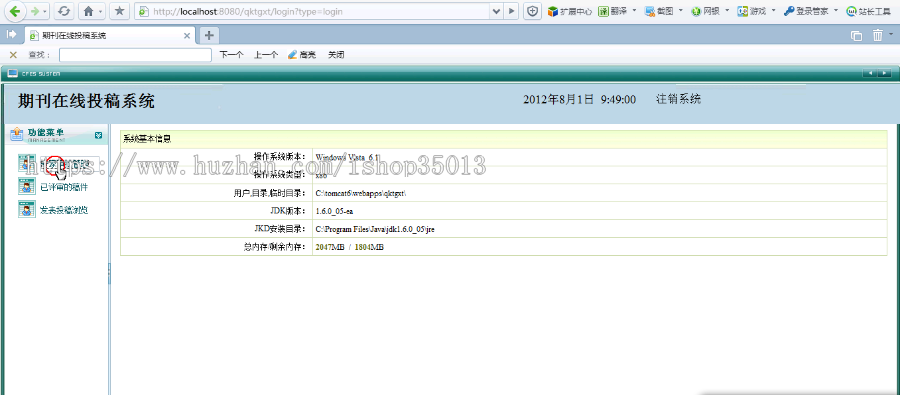Go back with the green arrow button
The image size is (900, 395).
14,11
